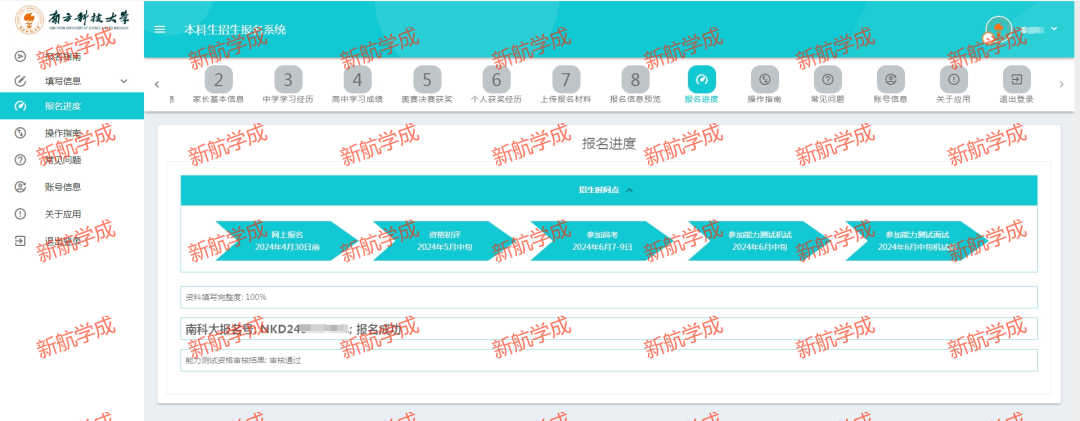
Task: Select the active 报名进度 gauge icon
Action: [x=701, y=79]
